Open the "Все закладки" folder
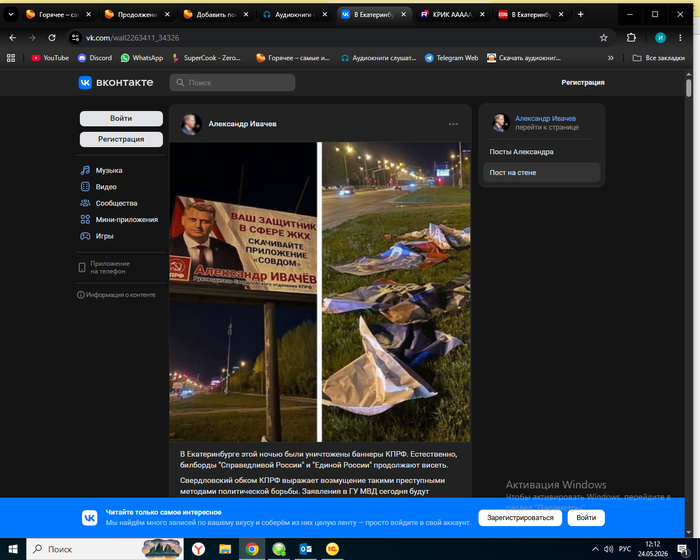The image size is (700, 560). tap(659, 58)
